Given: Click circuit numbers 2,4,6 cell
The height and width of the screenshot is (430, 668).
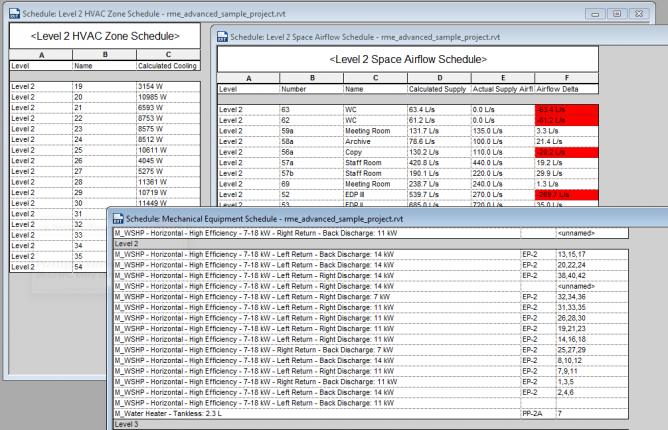Looking at the screenshot, I should coord(592,392).
